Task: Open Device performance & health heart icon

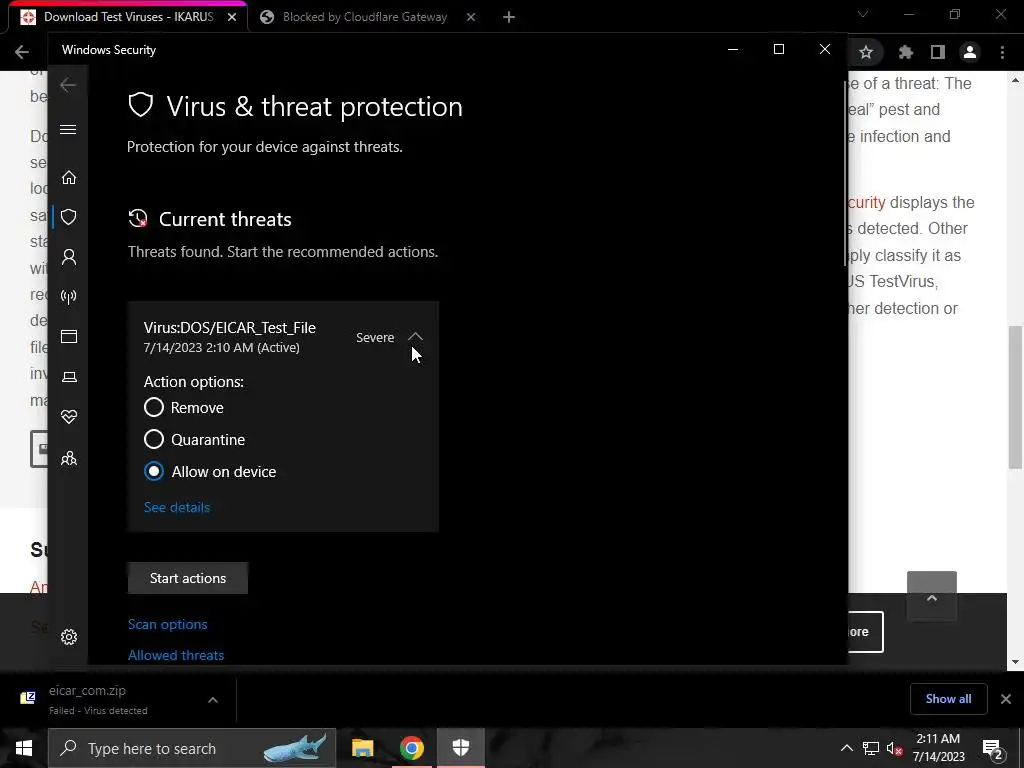Action: pos(69,417)
